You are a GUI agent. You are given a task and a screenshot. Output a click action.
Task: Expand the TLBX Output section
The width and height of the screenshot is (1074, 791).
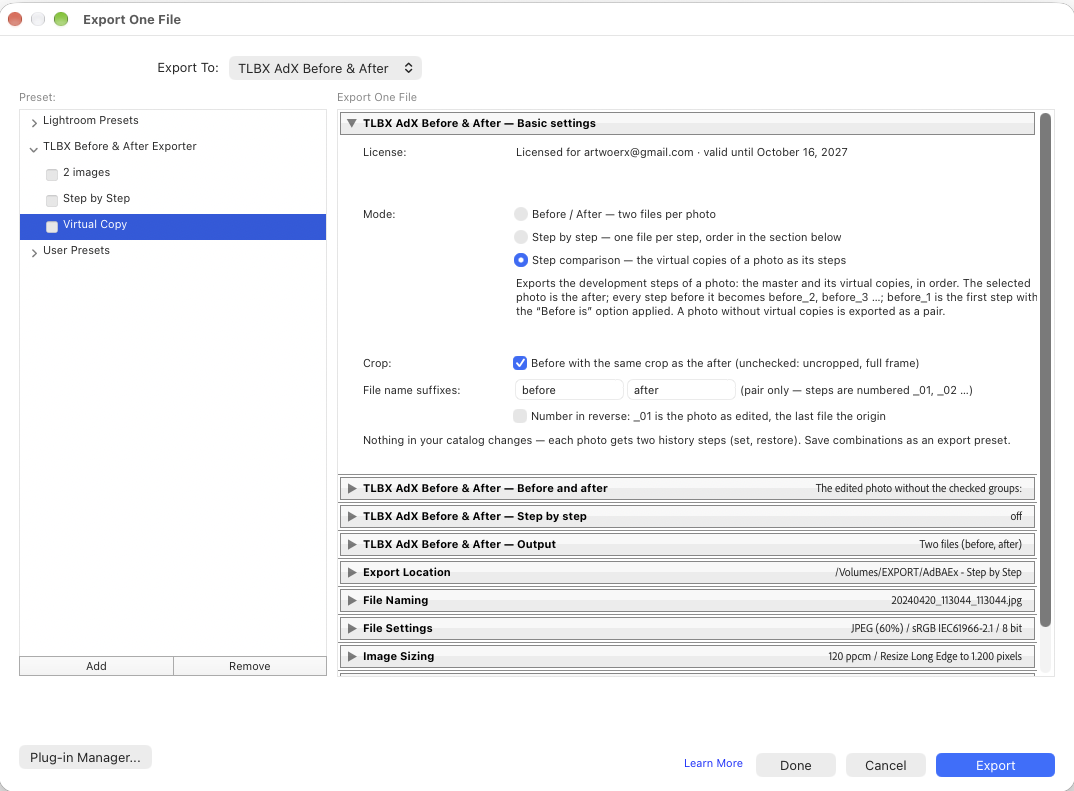pyautogui.click(x=352, y=544)
